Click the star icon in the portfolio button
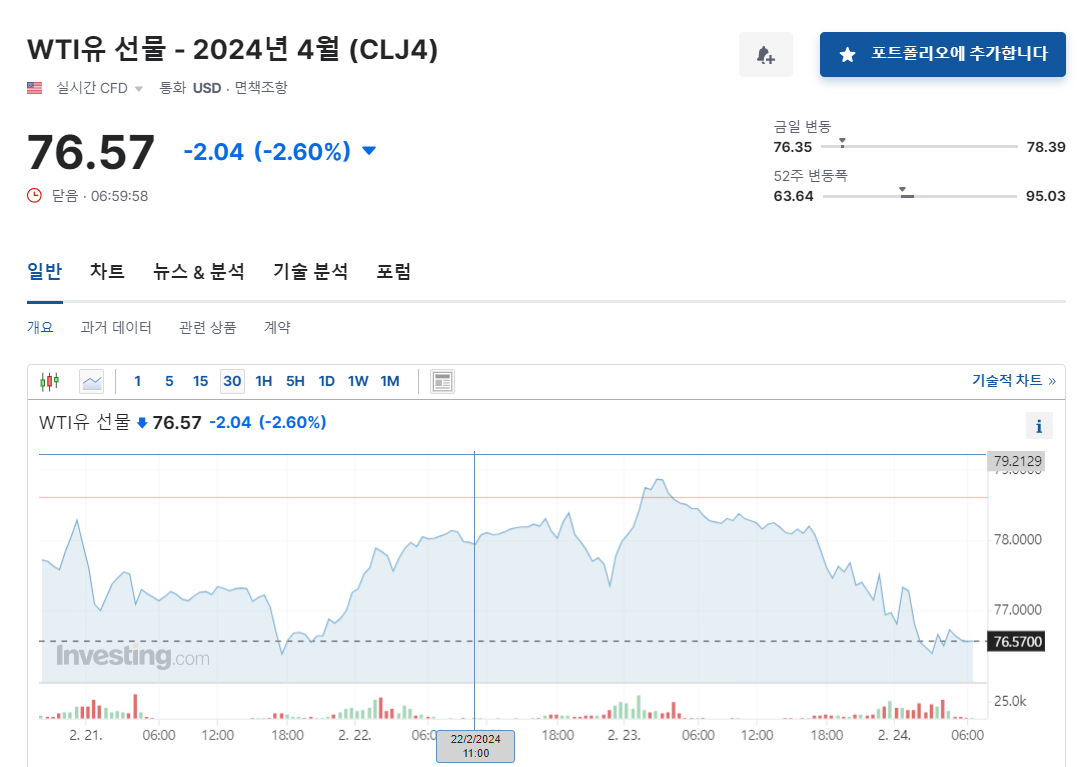This screenshot has height=767, width=1081. (851, 54)
